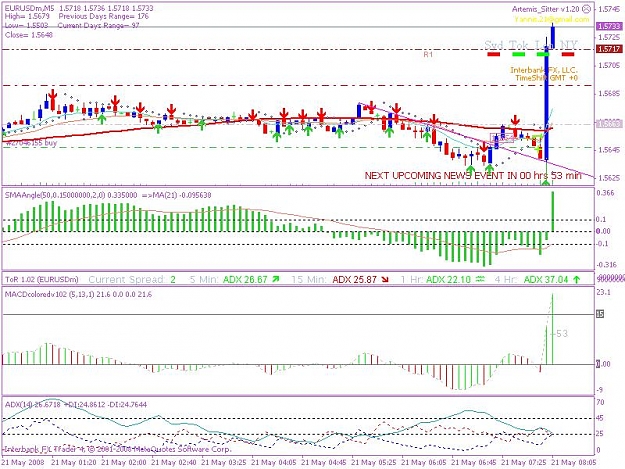This screenshot has width=625, height=469.
Task: Click the Tok session label
Action: coord(519,45)
